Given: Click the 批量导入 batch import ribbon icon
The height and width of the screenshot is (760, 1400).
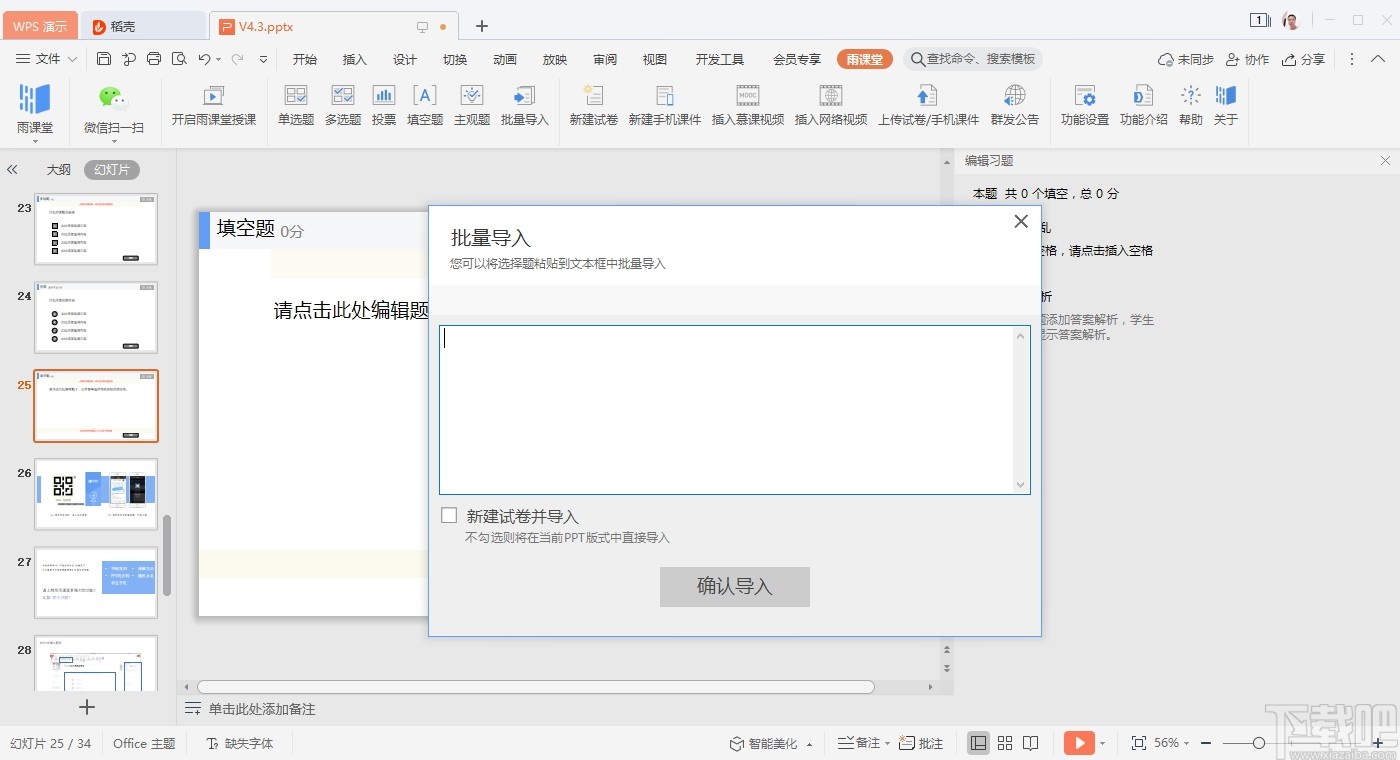Looking at the screenshot, I should [x=525, y=106].
